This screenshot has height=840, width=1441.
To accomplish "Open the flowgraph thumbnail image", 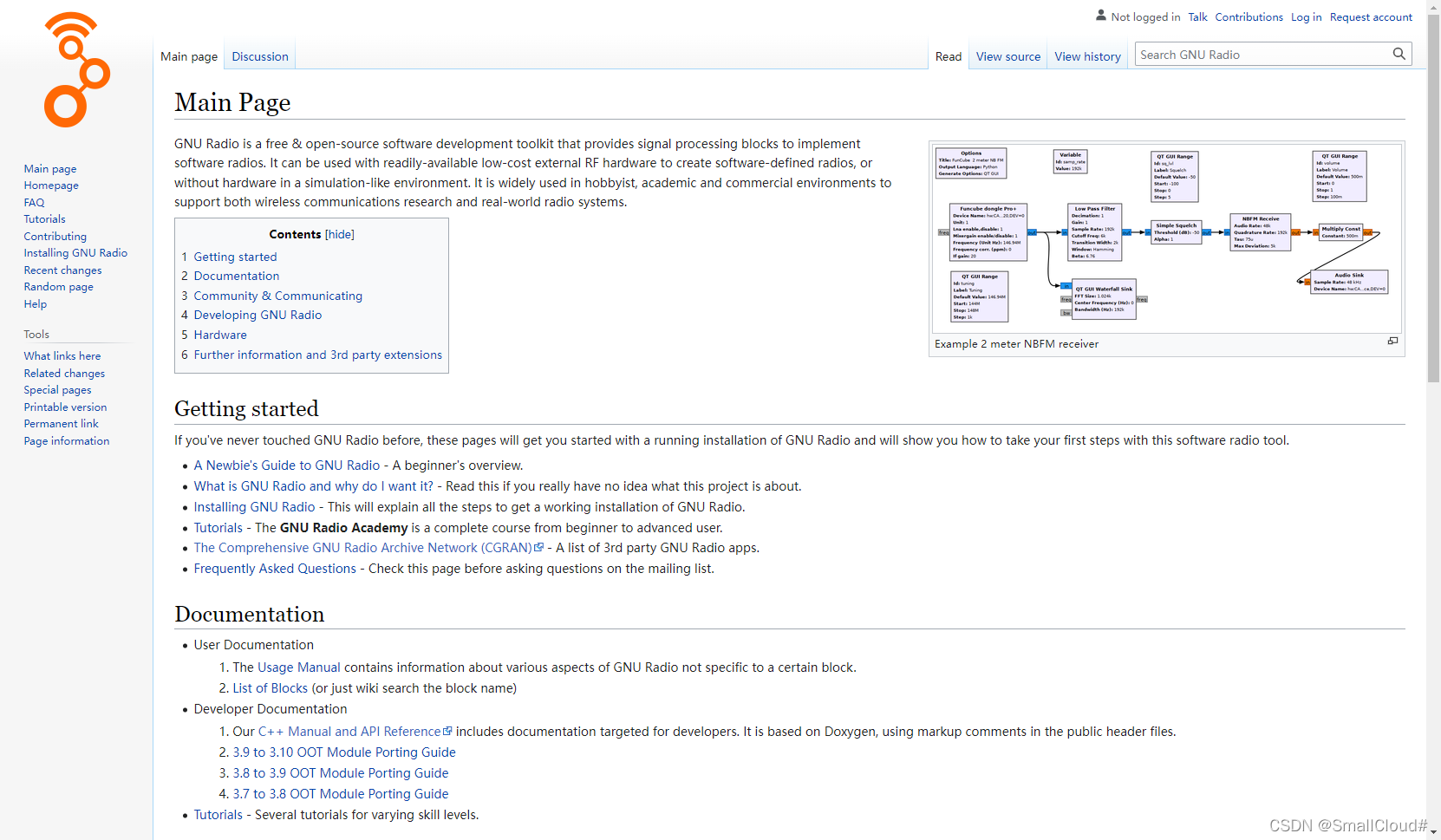I will pos(1166,238).
